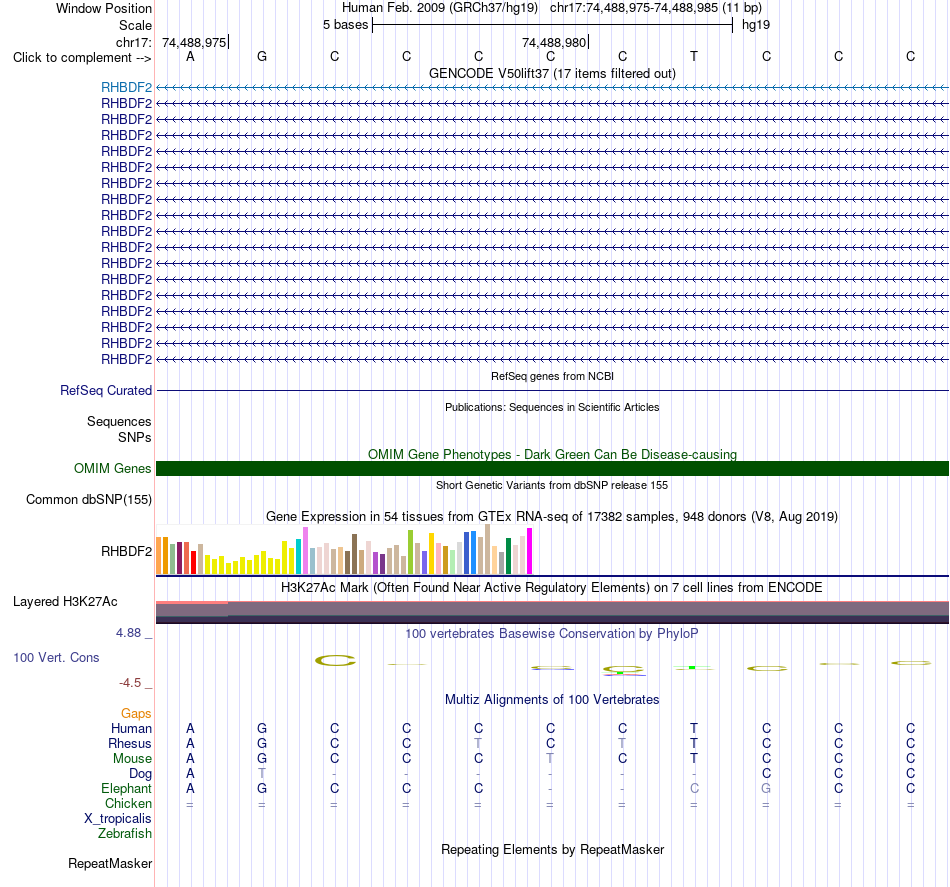Click base G in the reference sequence row

pos(262,56)
